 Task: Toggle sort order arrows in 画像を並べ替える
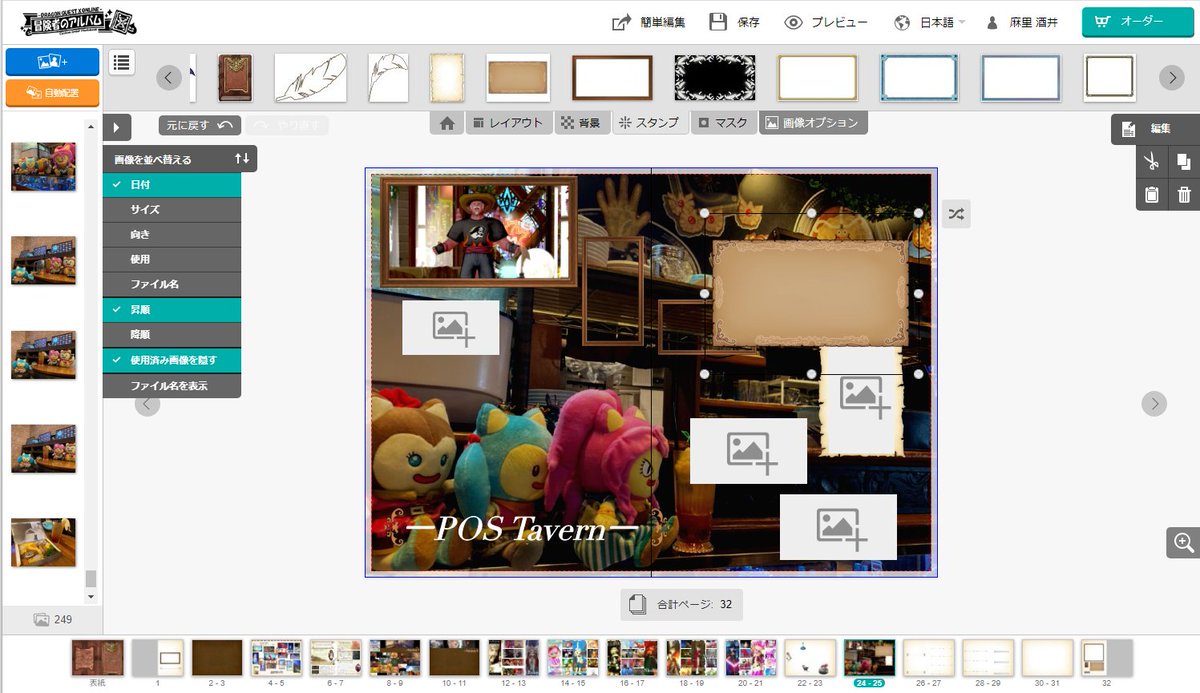pos(242,159)
